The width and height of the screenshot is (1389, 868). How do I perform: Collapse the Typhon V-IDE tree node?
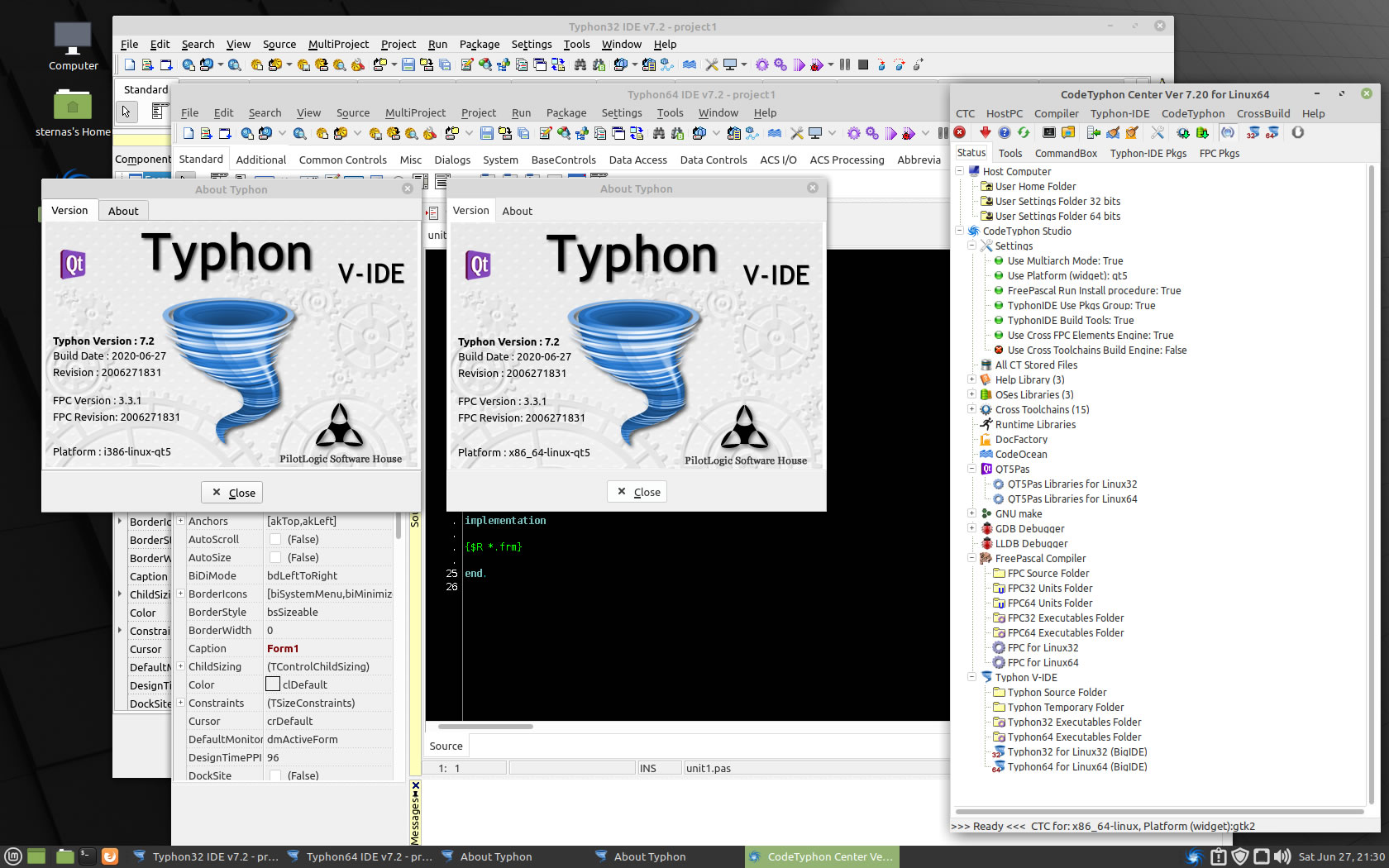pos(972,677)
